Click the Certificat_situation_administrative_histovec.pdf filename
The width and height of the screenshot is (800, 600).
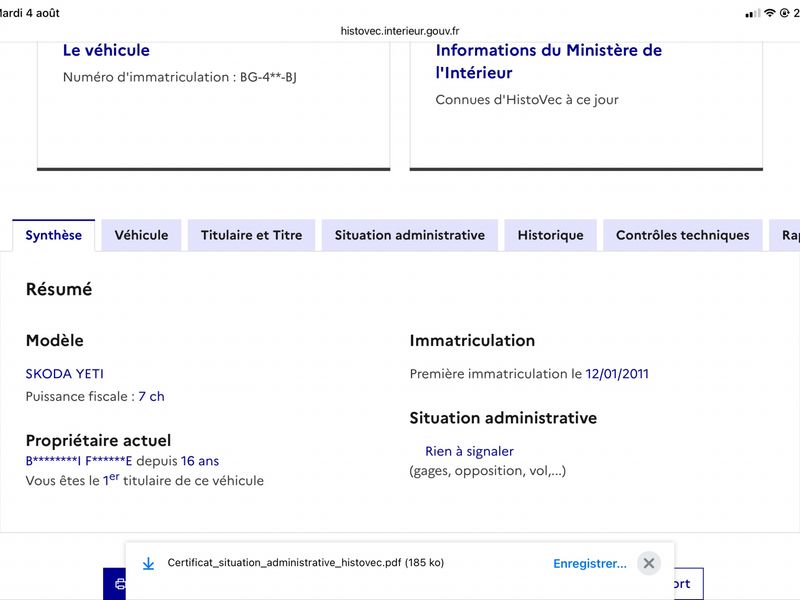coord(284,563)
